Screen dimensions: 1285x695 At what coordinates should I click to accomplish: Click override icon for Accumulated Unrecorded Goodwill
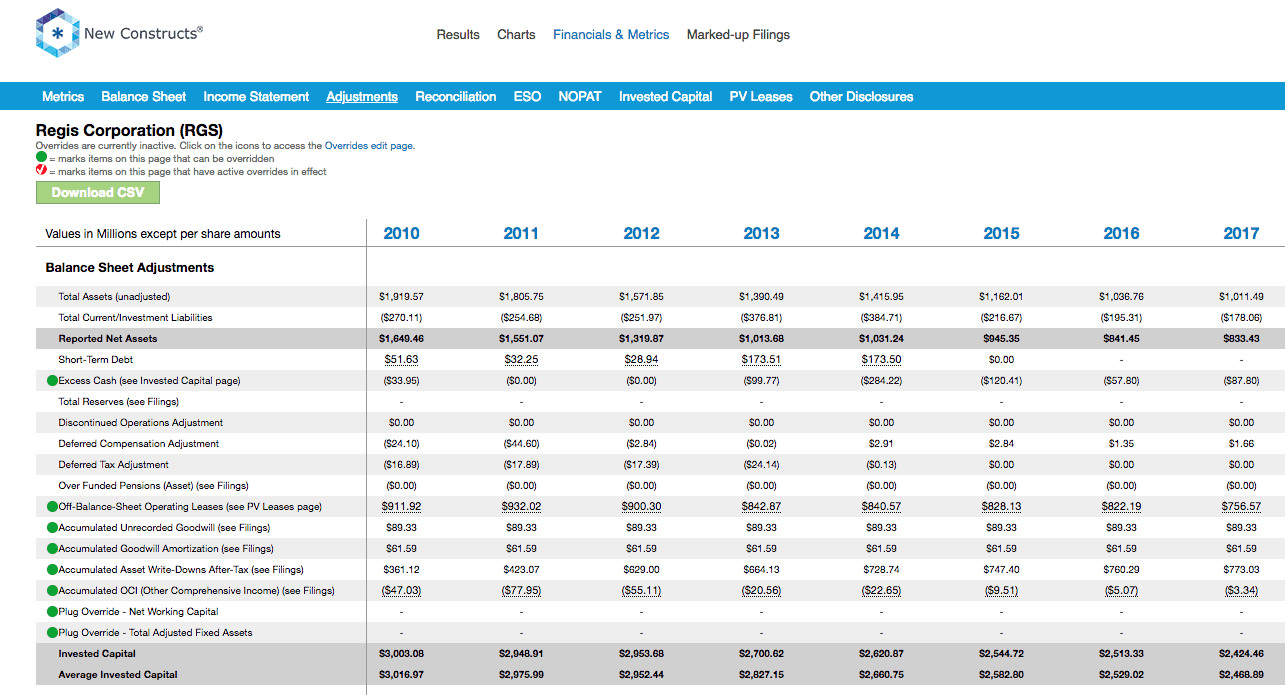(52, 528)
